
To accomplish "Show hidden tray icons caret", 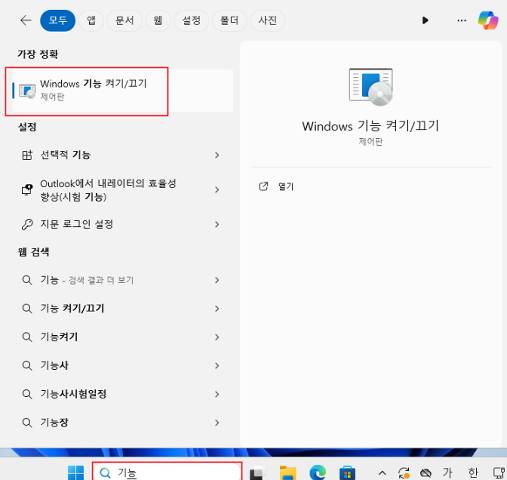I will [x=382, y=473].
